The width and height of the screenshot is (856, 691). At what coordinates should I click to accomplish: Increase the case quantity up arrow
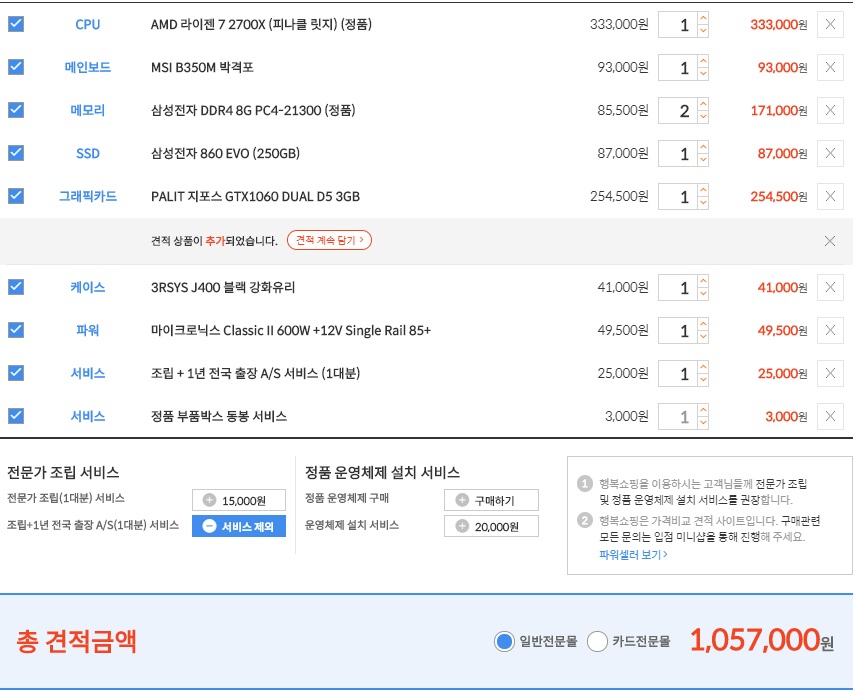pos(703,281)
